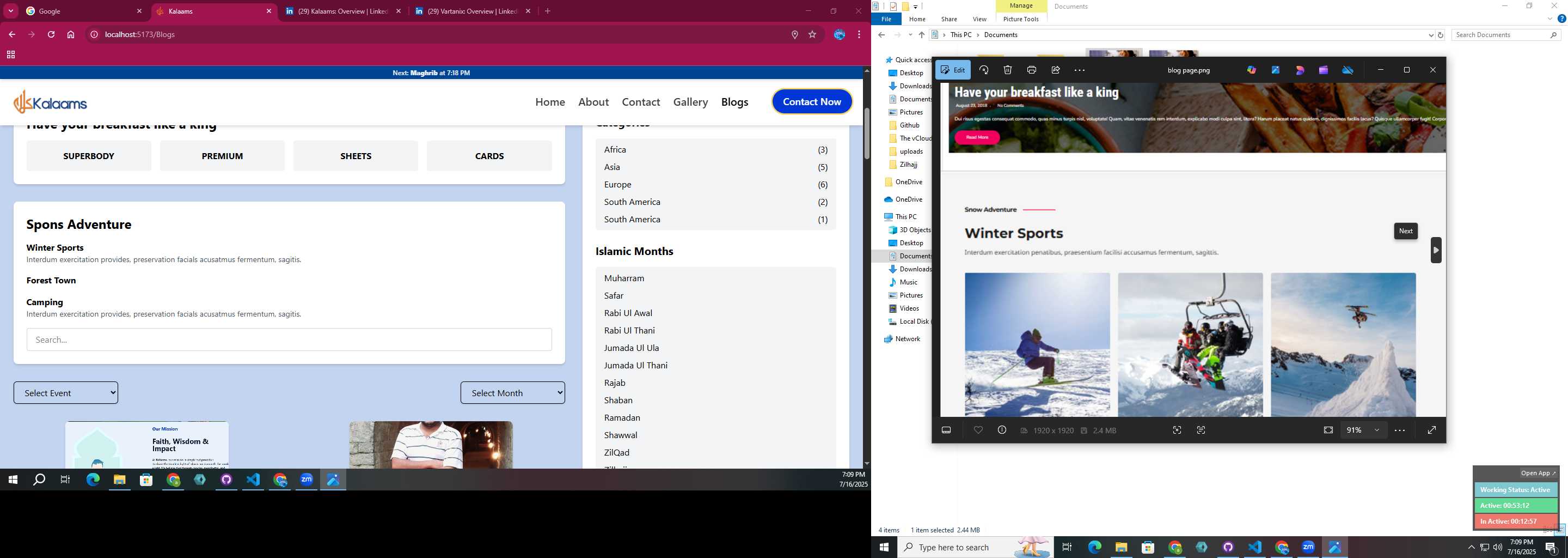
Task: Select Network in Explorer navigation pane
Action: [908, 339]
